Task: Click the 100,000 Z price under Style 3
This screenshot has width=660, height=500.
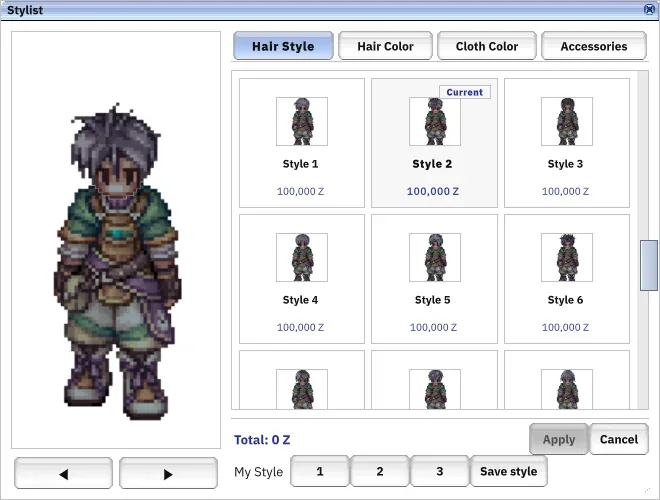Action: tap(565, 191)
